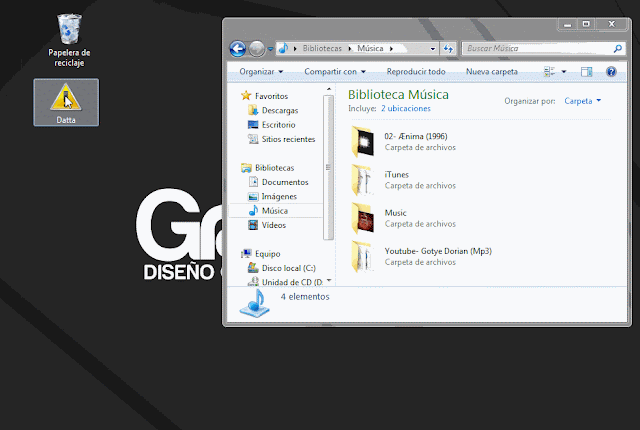Open Sitios recientes in navigation pane
Viewport: 640px width, 430px height.
tap(289, 139)
